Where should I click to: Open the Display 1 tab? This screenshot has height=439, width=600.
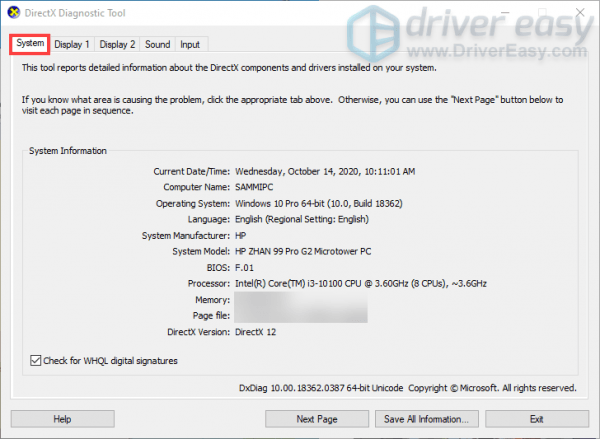pyautogui.click(x=72, y=45)
